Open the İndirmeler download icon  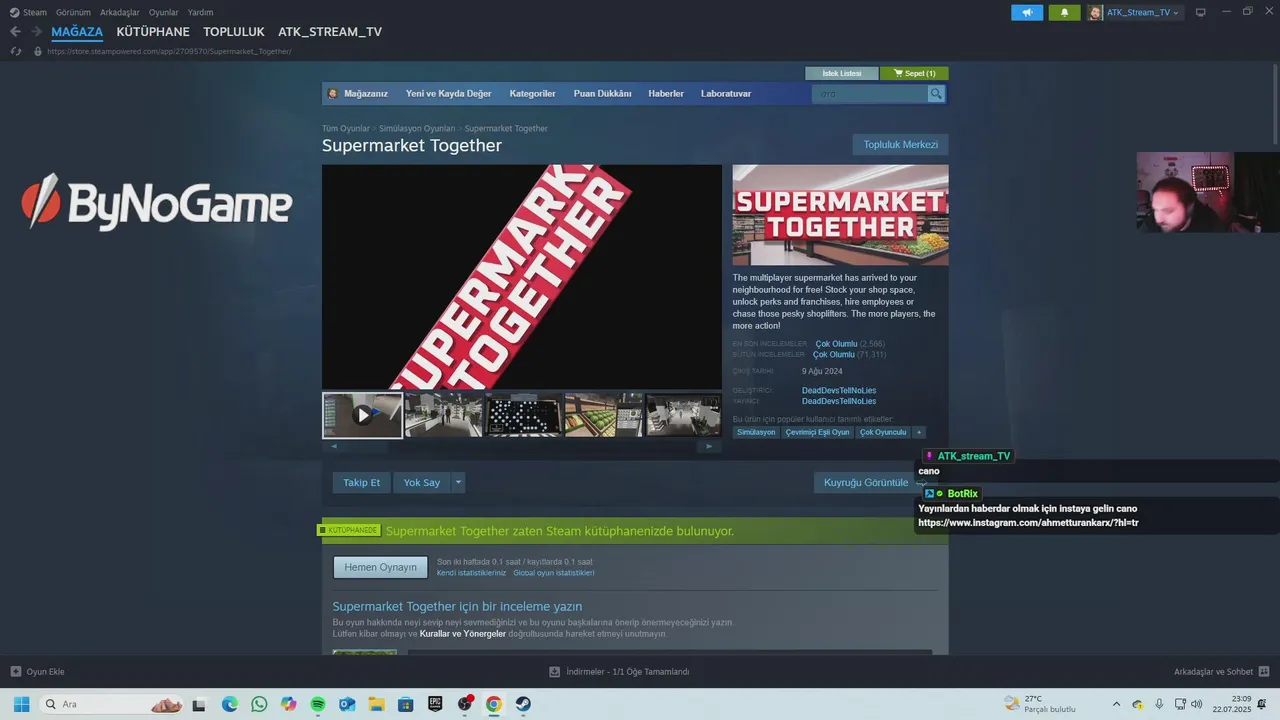tap(555, 672)
